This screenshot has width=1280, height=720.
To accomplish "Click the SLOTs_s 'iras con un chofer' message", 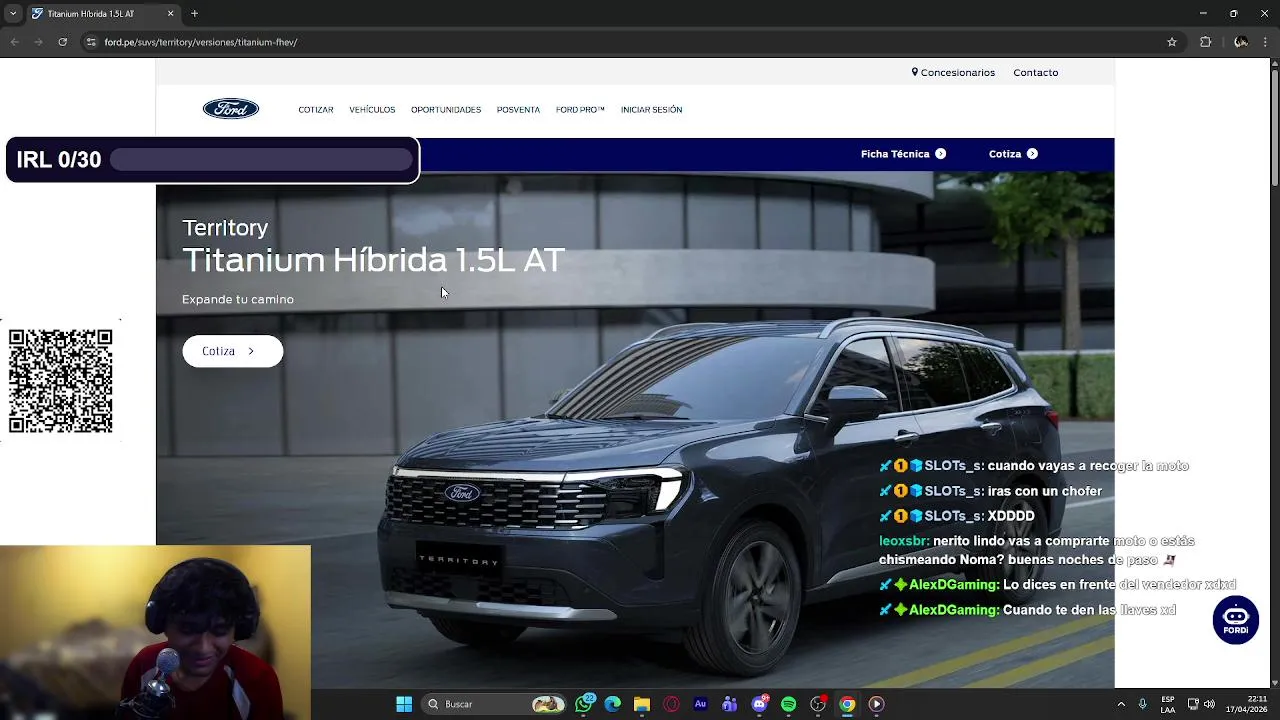I will 991,491.
